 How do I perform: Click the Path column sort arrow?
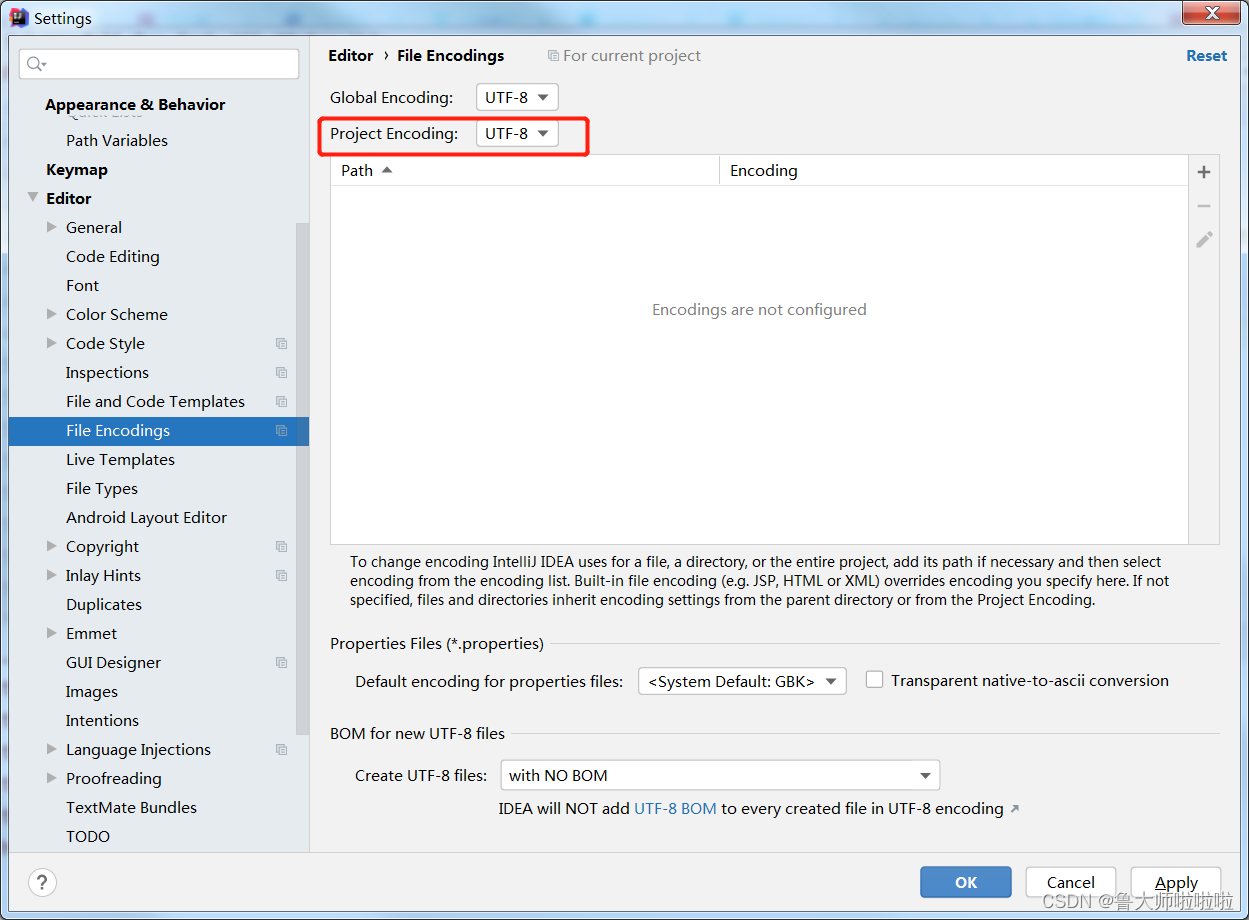387,170
